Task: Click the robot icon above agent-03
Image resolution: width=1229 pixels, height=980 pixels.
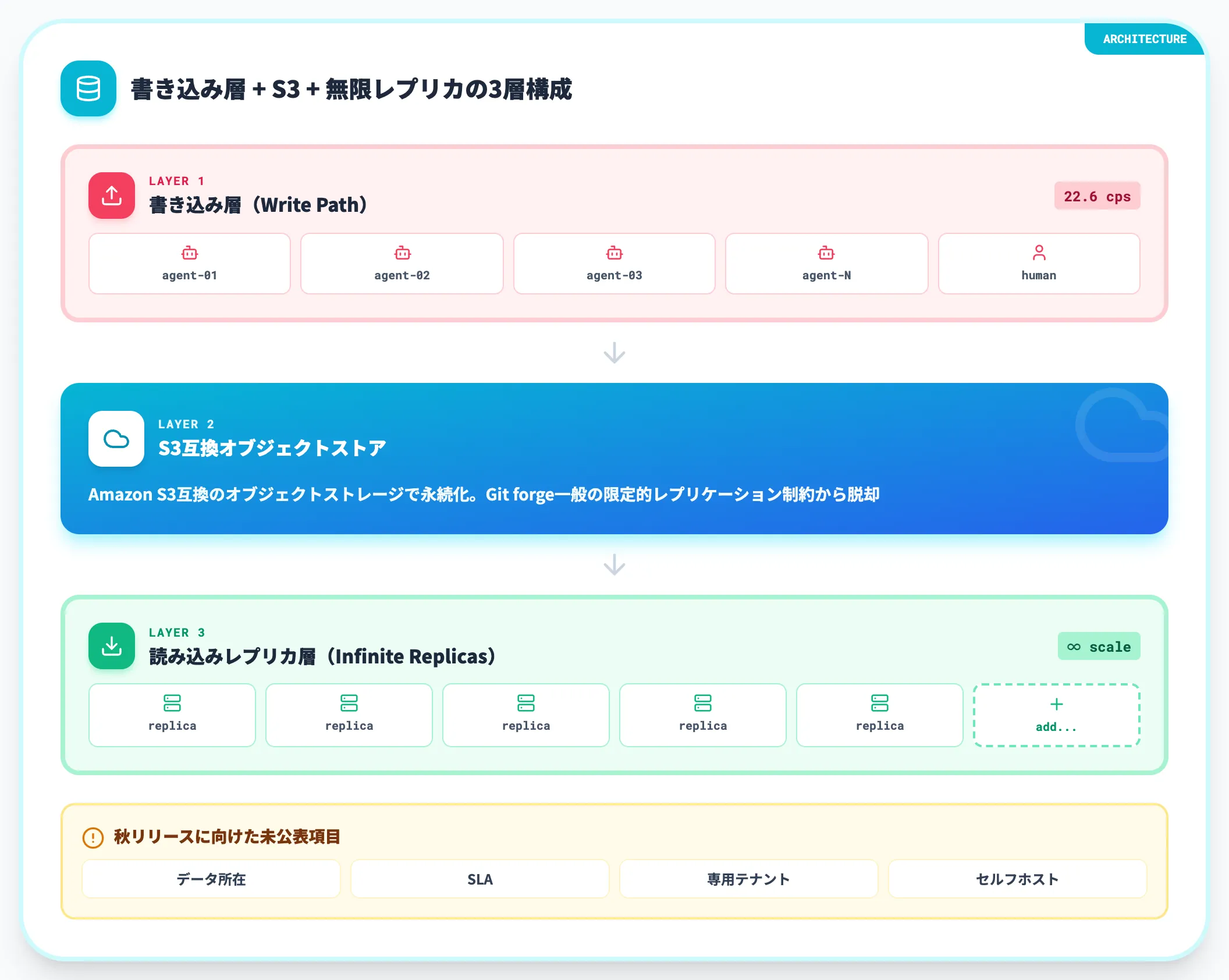Action: click(614, 253)
